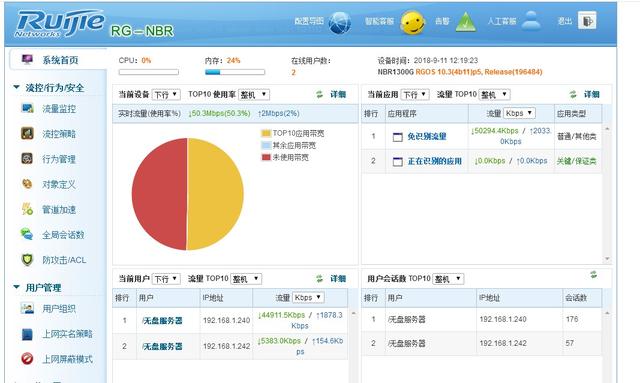Image resolution: width=640 pixels, height=383 pixels.
Task: Click the 防攻击/ACL shield icon
Action: tap(27, 260)
